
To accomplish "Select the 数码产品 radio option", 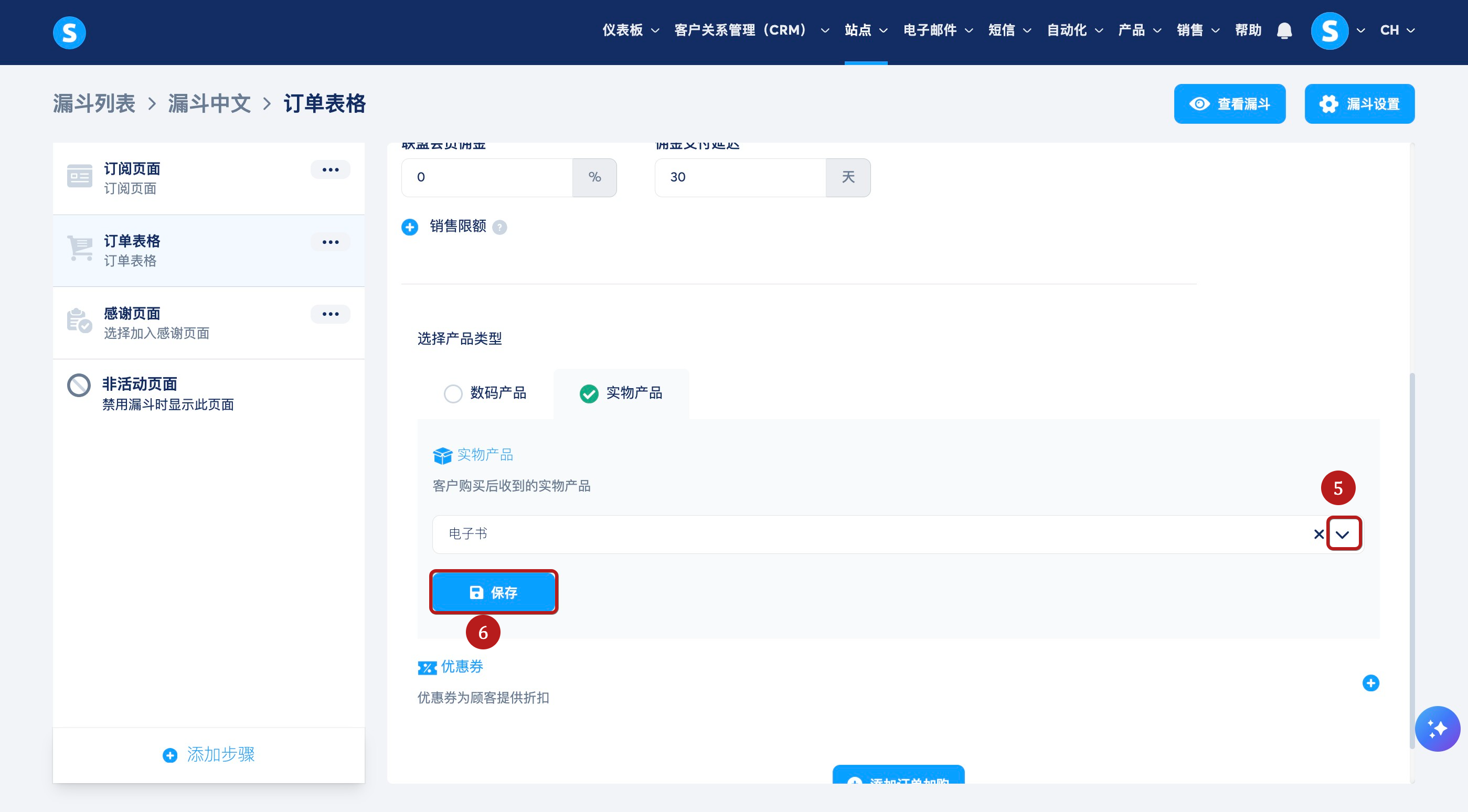I will [453, 393].
